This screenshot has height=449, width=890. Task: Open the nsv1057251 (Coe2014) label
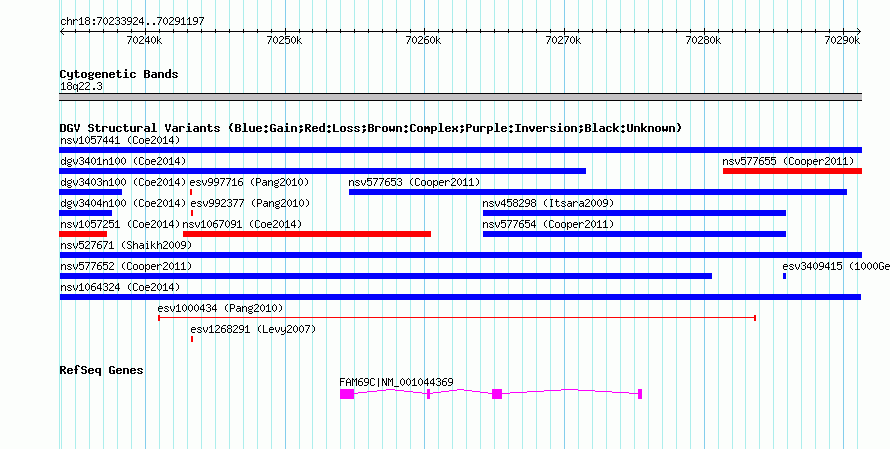click(120, 224)
